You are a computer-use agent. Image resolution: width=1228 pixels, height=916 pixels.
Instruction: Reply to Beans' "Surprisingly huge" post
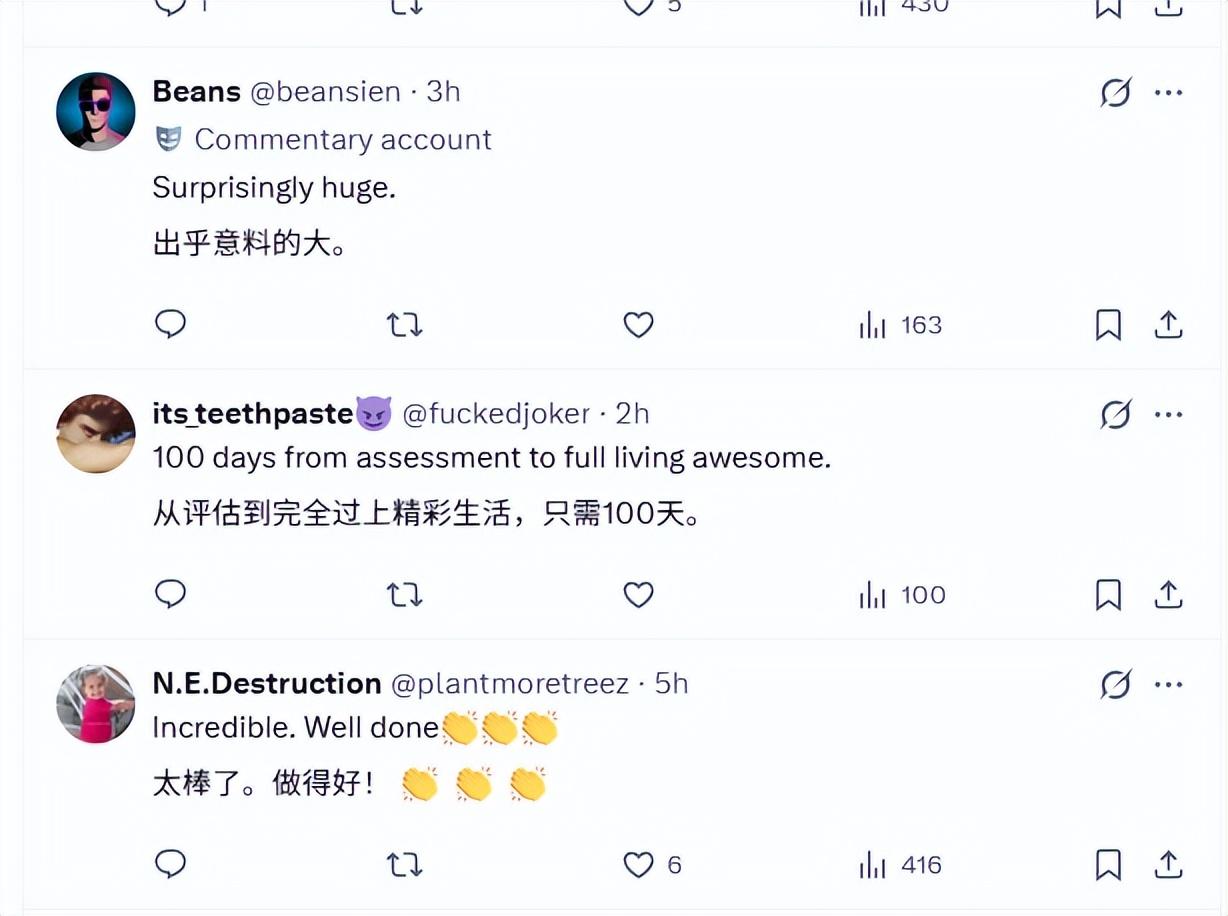[x=171, y=324]
